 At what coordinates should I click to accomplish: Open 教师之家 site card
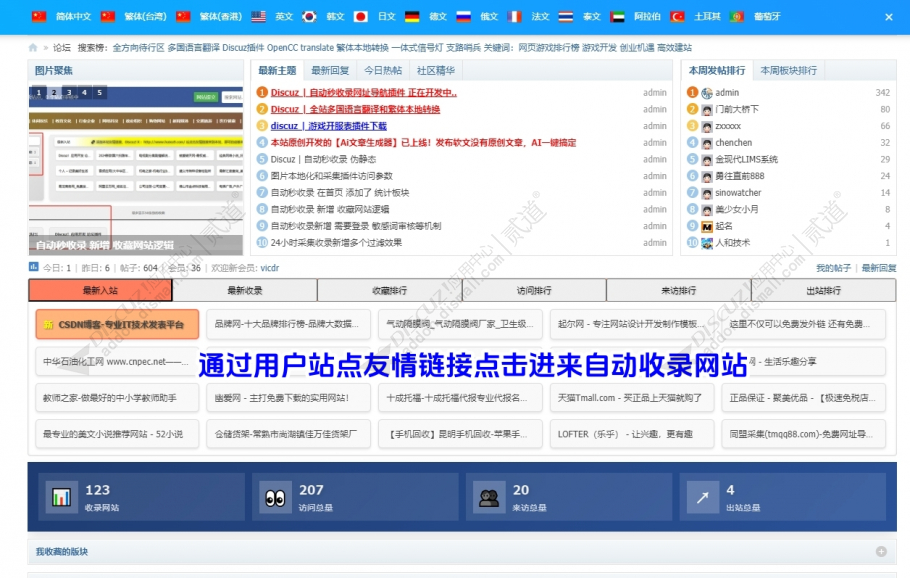coord(117,398)
